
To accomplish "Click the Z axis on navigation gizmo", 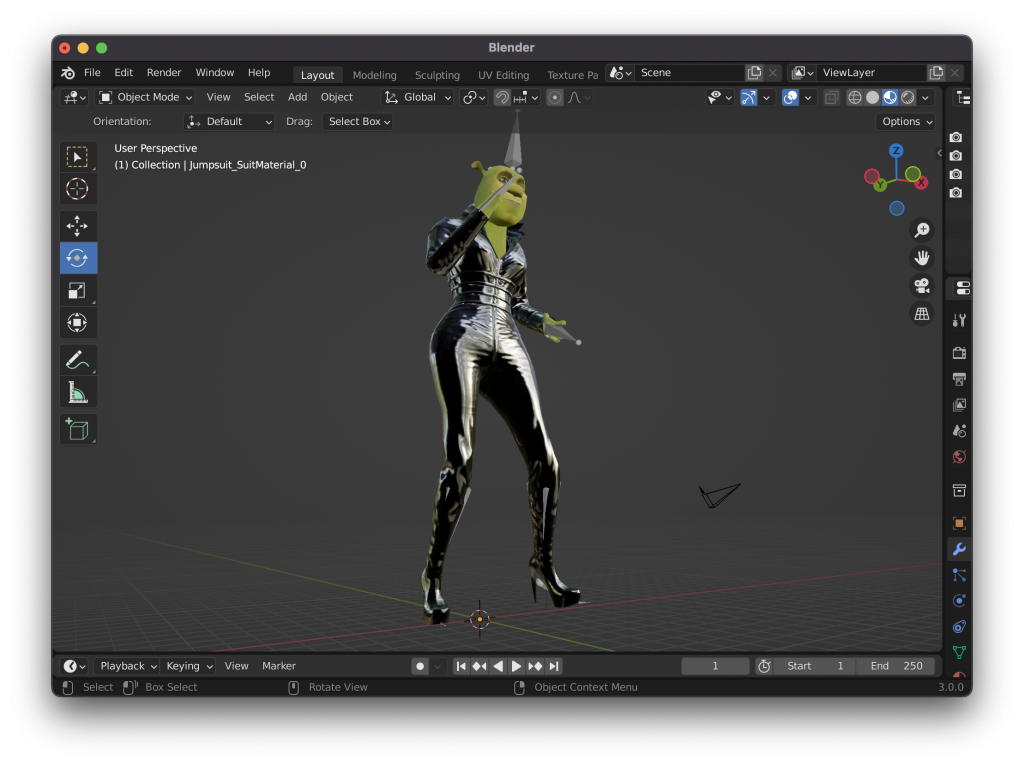I will pyautogui.click(x=896, y=150).
